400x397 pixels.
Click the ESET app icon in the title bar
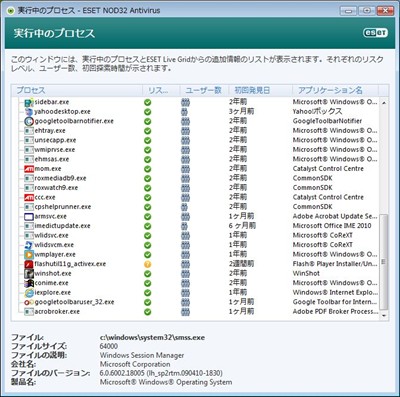coord(11,11)
